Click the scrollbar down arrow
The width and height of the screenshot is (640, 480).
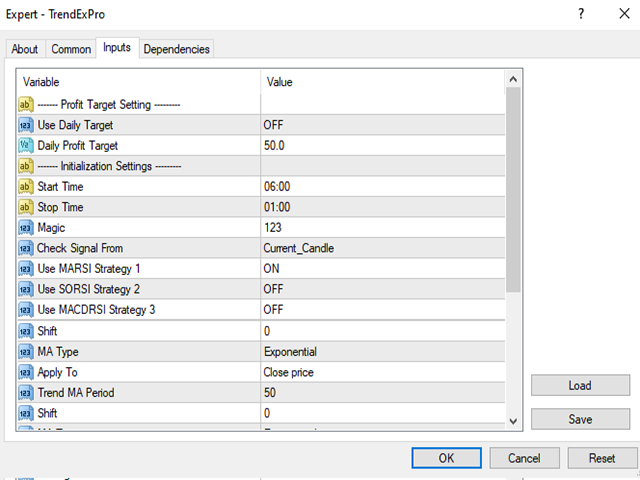coord(513,421)
